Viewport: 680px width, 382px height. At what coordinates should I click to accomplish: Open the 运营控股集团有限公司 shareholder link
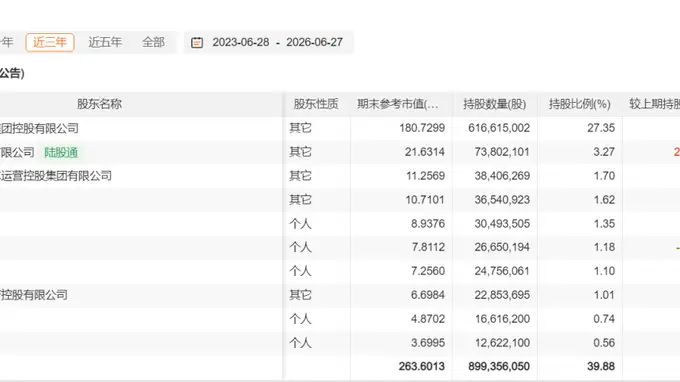(56, 176)
